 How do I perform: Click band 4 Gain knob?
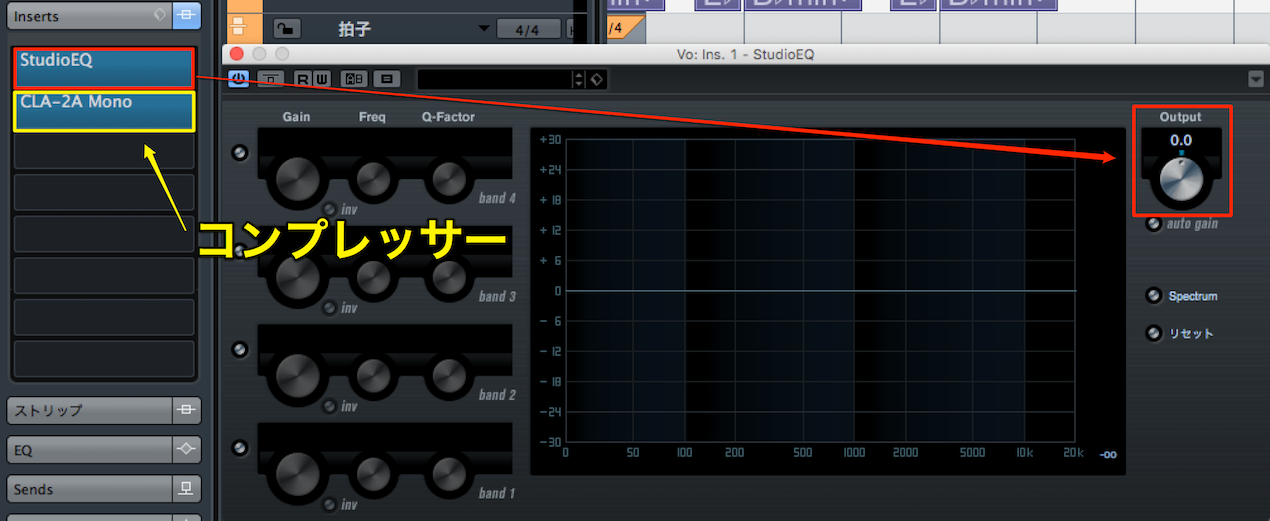point(297,179)
